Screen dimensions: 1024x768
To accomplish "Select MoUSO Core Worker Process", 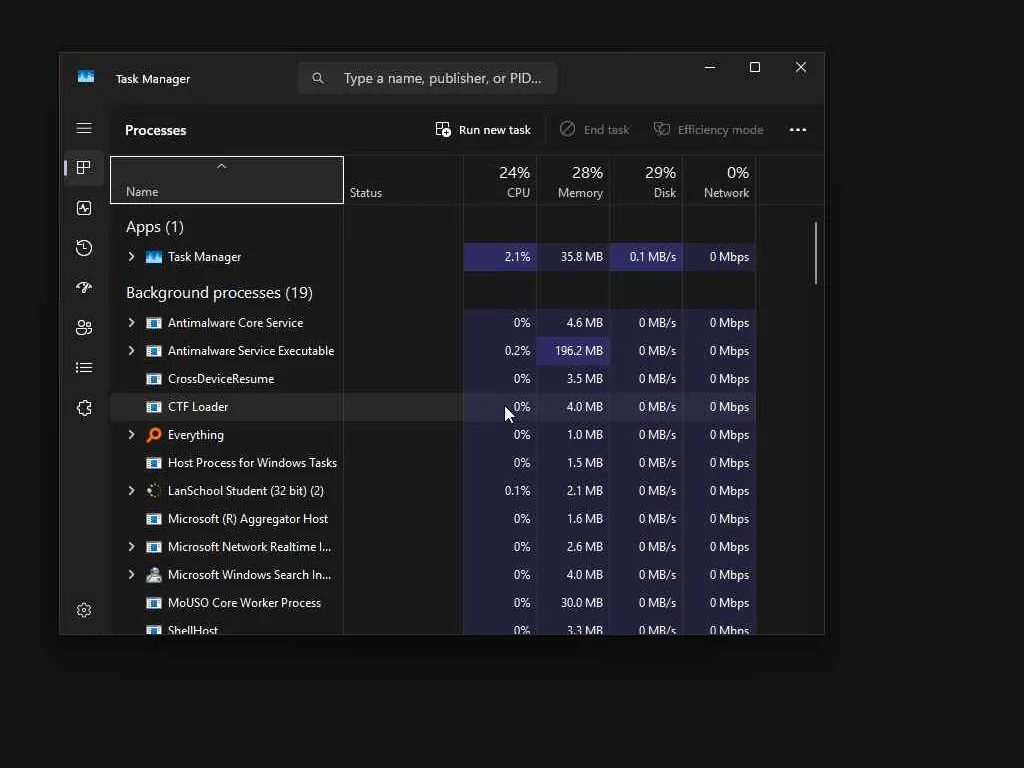I will (434, 603).
